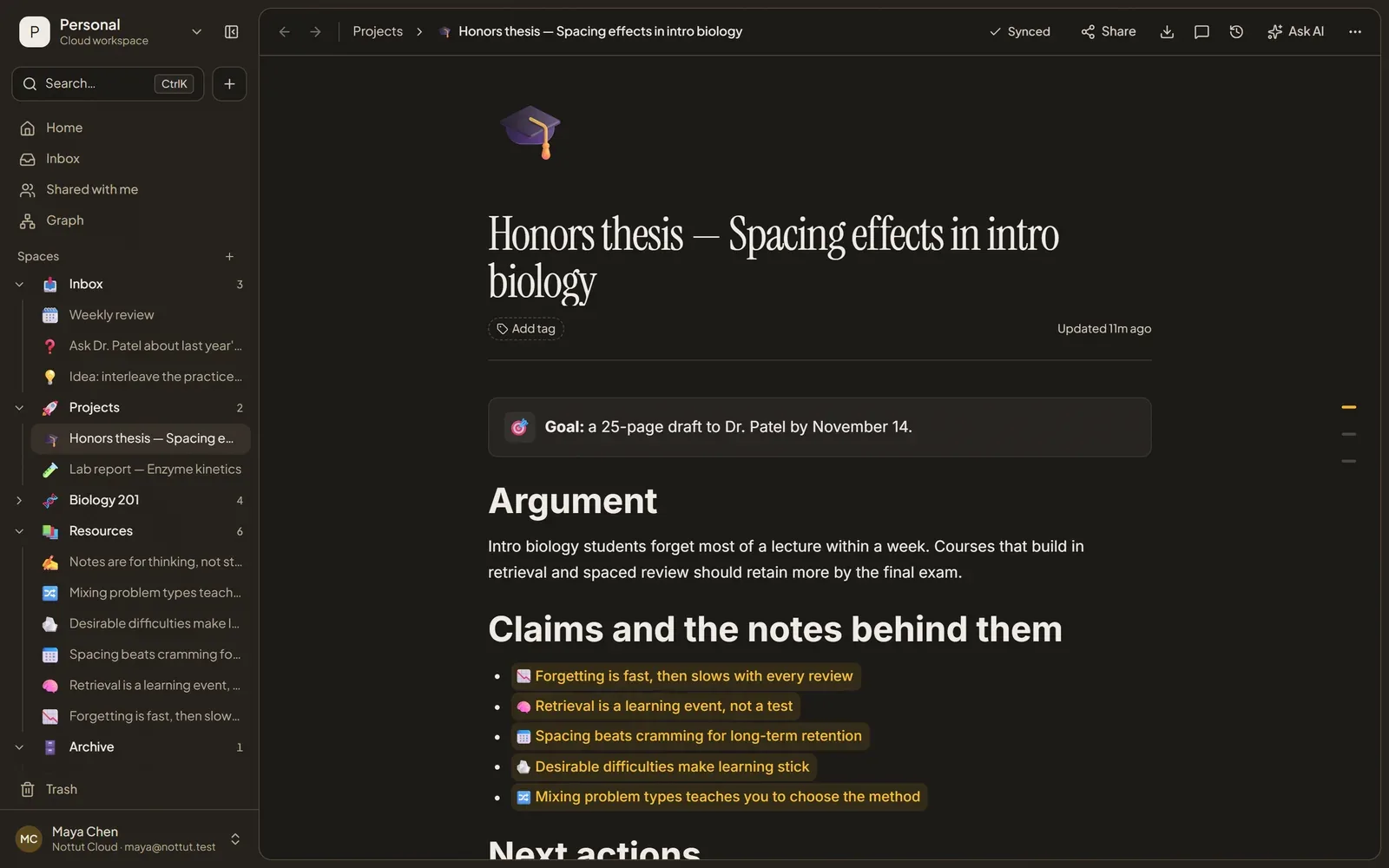
Task: Expand the Biology 201 space
Action: pos(19,500)
